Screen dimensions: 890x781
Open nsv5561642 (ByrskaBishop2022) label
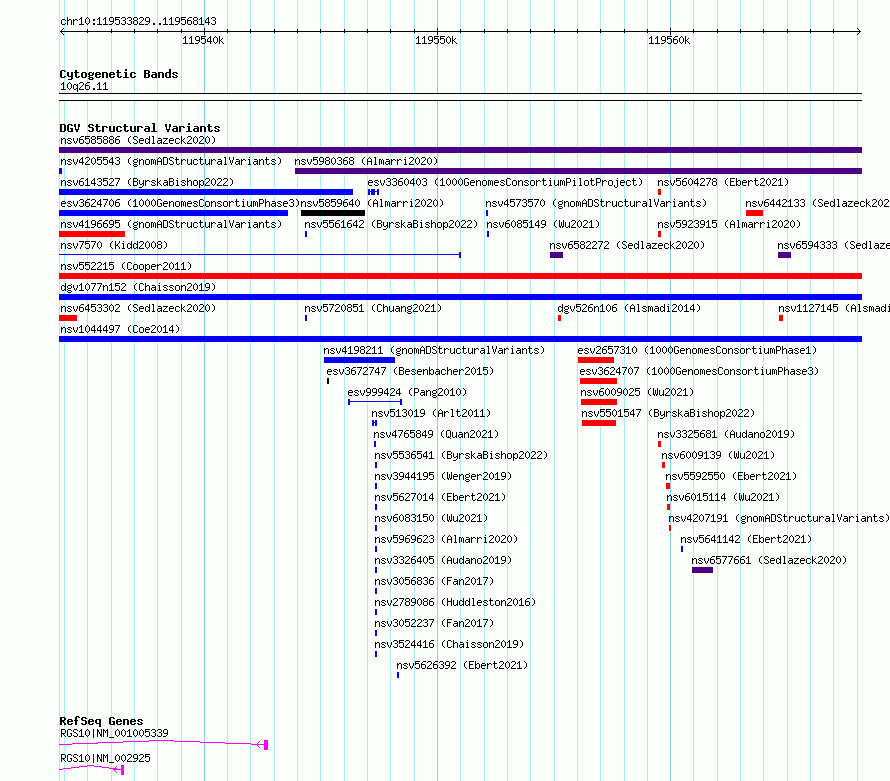[391, 224]
